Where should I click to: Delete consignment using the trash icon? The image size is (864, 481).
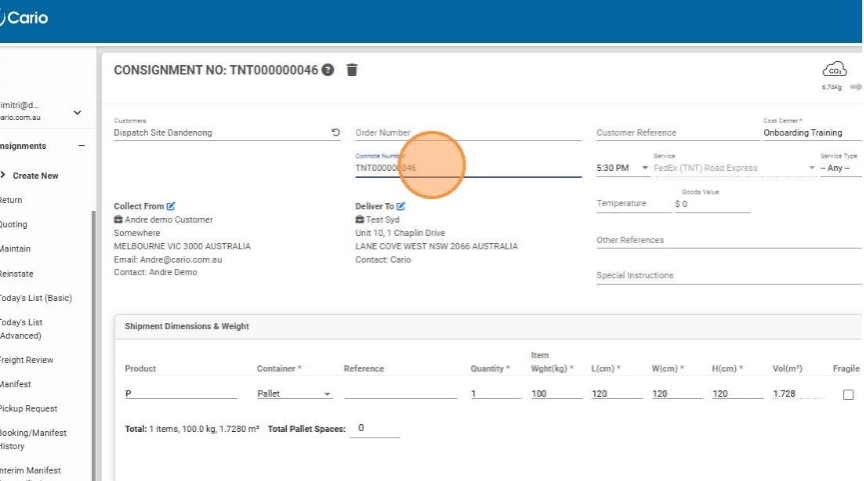coord(351,70)
